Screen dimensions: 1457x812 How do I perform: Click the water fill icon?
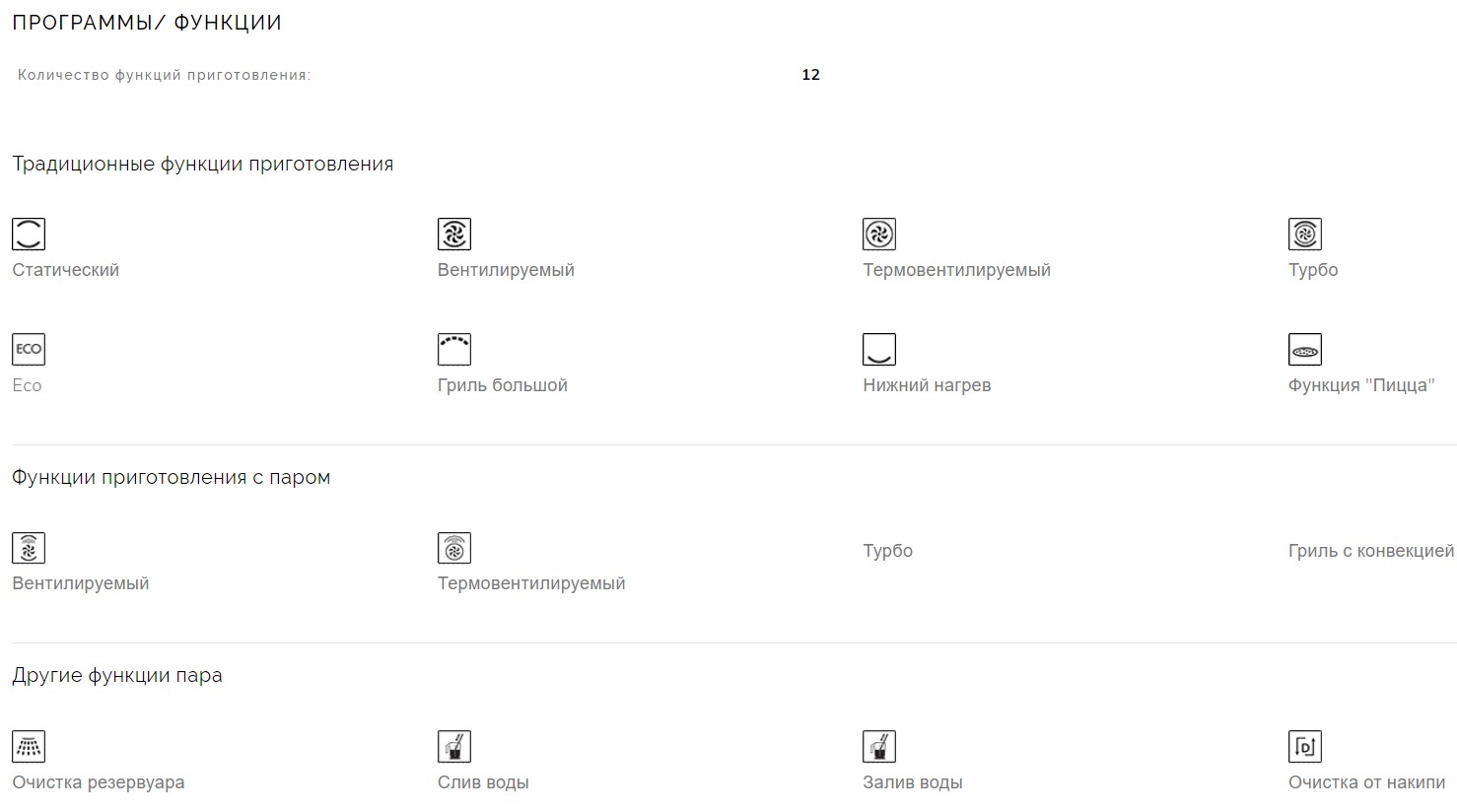pos(879,747)
